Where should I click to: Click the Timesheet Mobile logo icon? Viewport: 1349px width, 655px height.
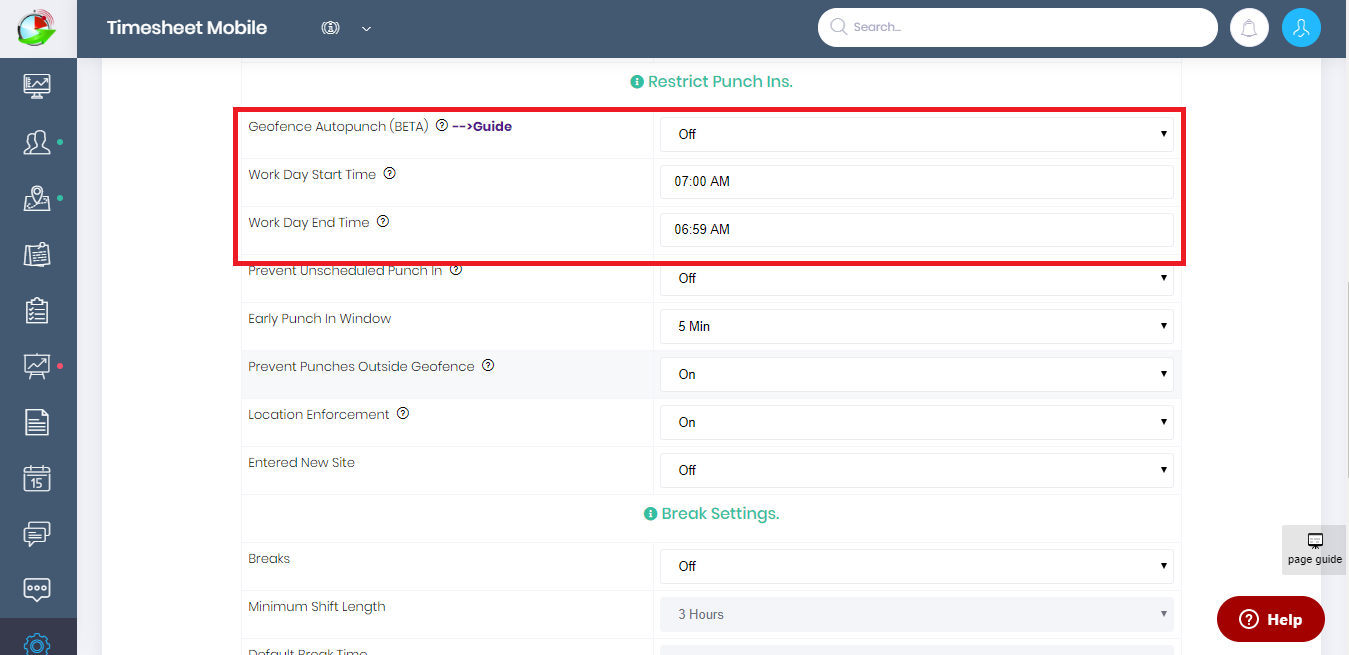[38, 27]
